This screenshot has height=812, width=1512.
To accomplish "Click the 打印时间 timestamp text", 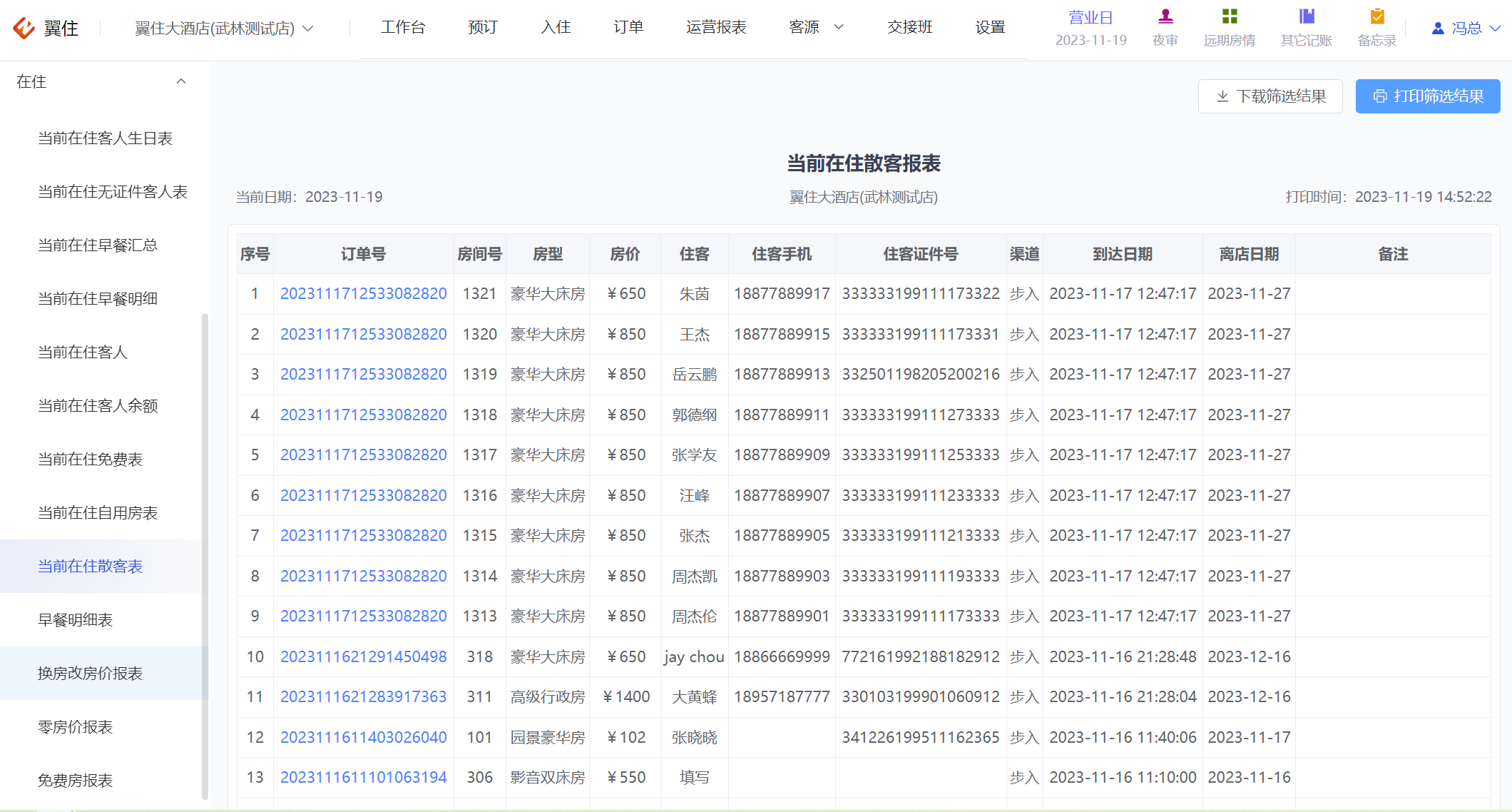I will point(1389,197).
